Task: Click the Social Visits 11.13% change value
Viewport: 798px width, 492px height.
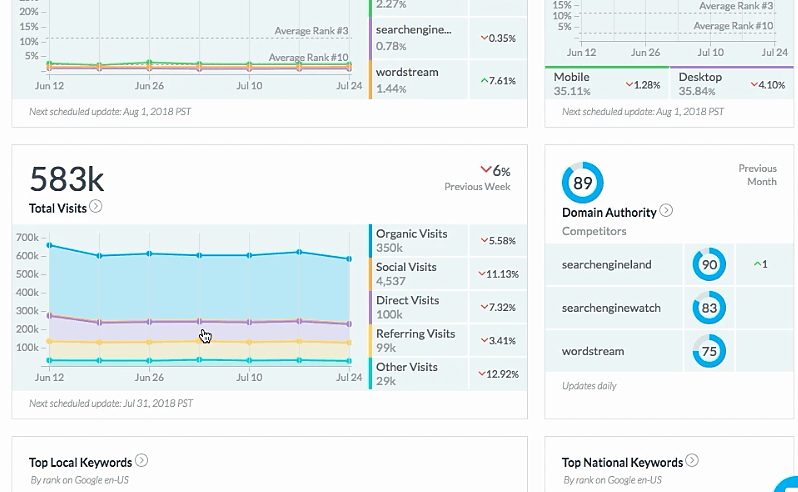Action: pyautogui.click(x=498, y=274)
